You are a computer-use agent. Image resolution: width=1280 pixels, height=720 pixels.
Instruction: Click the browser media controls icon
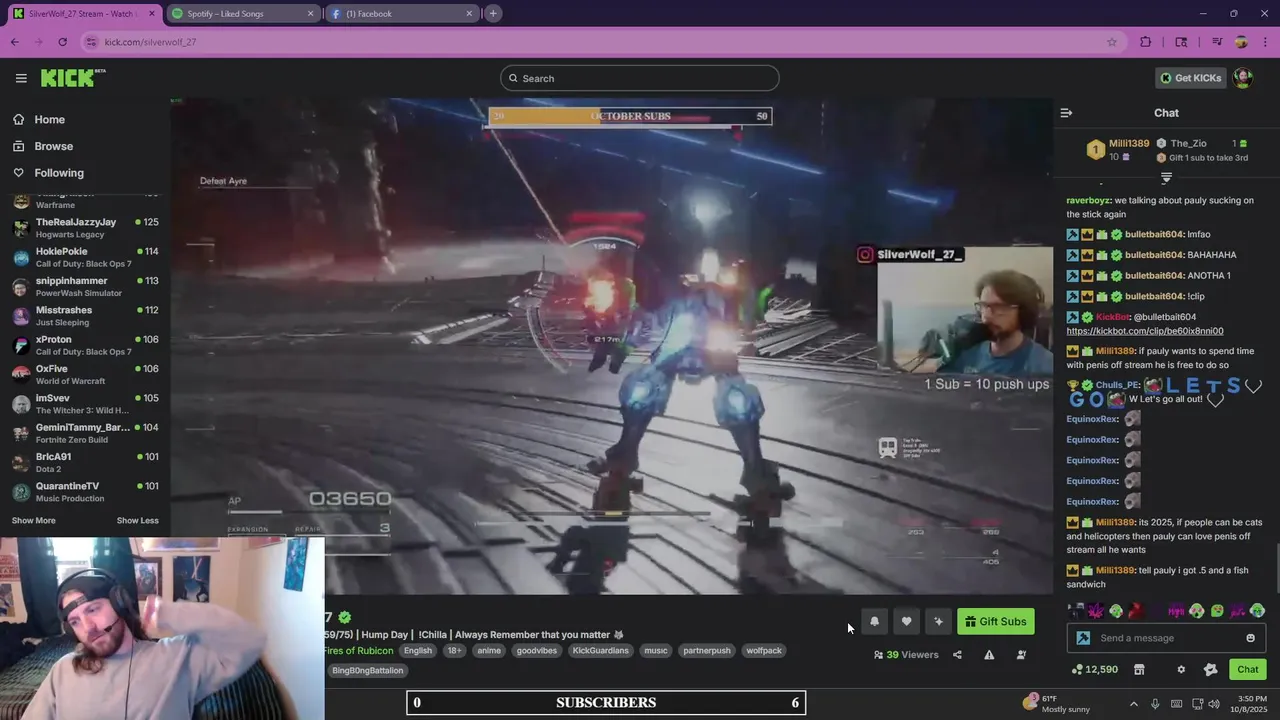tap(1217, 42)
